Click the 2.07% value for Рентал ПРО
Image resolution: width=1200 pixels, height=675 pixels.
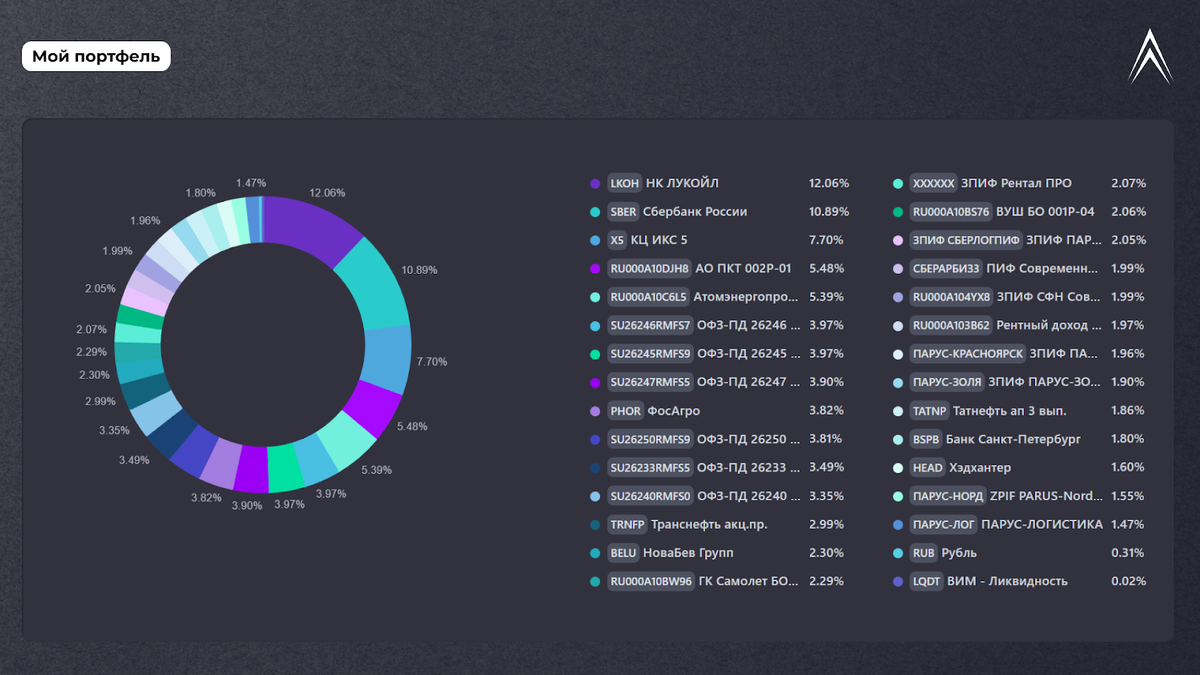coord(1128,184)
